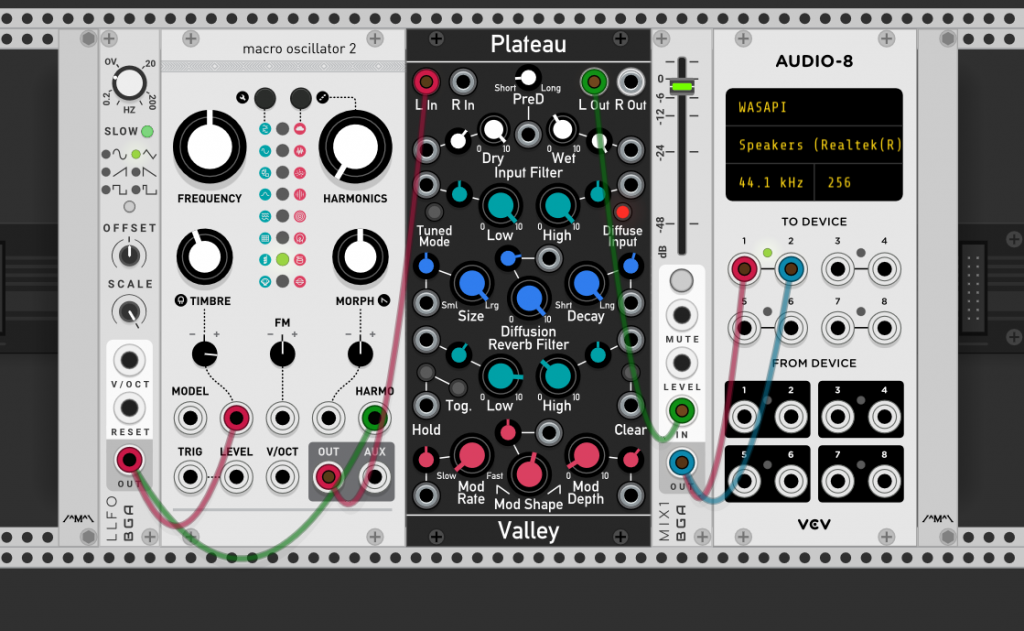Click the Dry knob on Plateau
The height and width of the screenshot is (631, 1024).
point(494,129)
